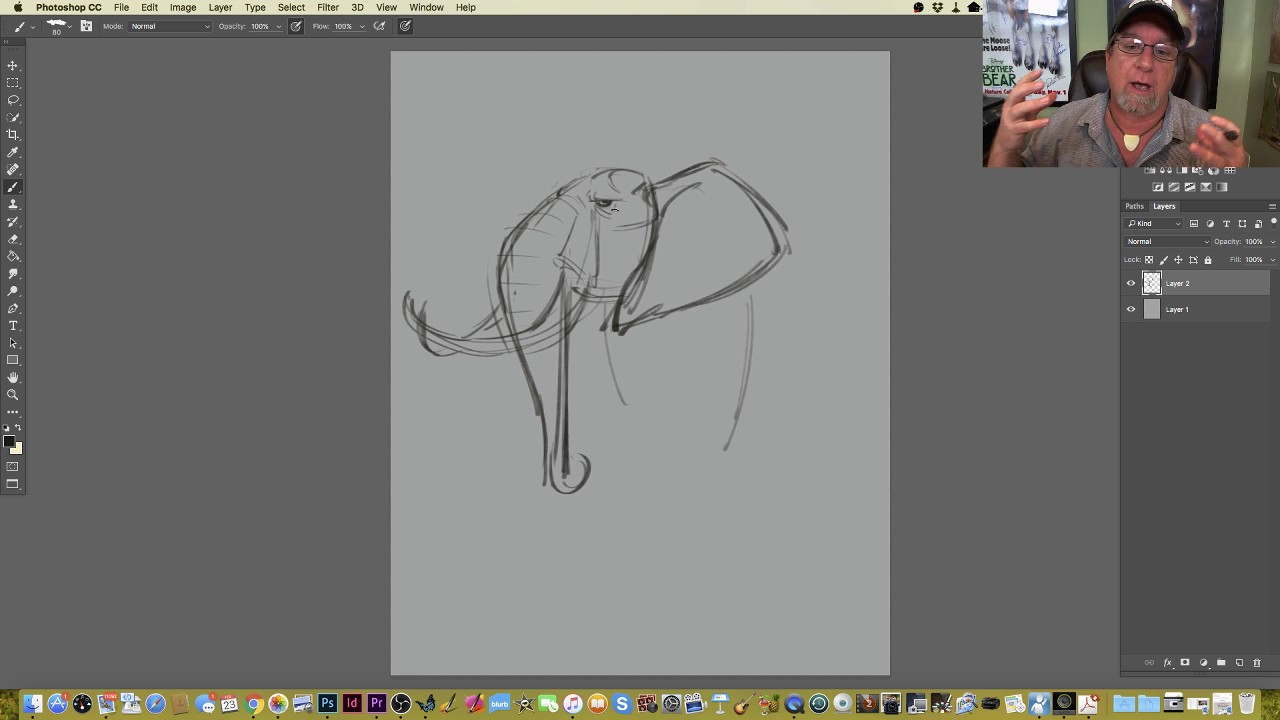This screenshot has height=720, width=1280.
Task: Toggle layer filtering on/off switch
Action: (x=1273, y=222)
